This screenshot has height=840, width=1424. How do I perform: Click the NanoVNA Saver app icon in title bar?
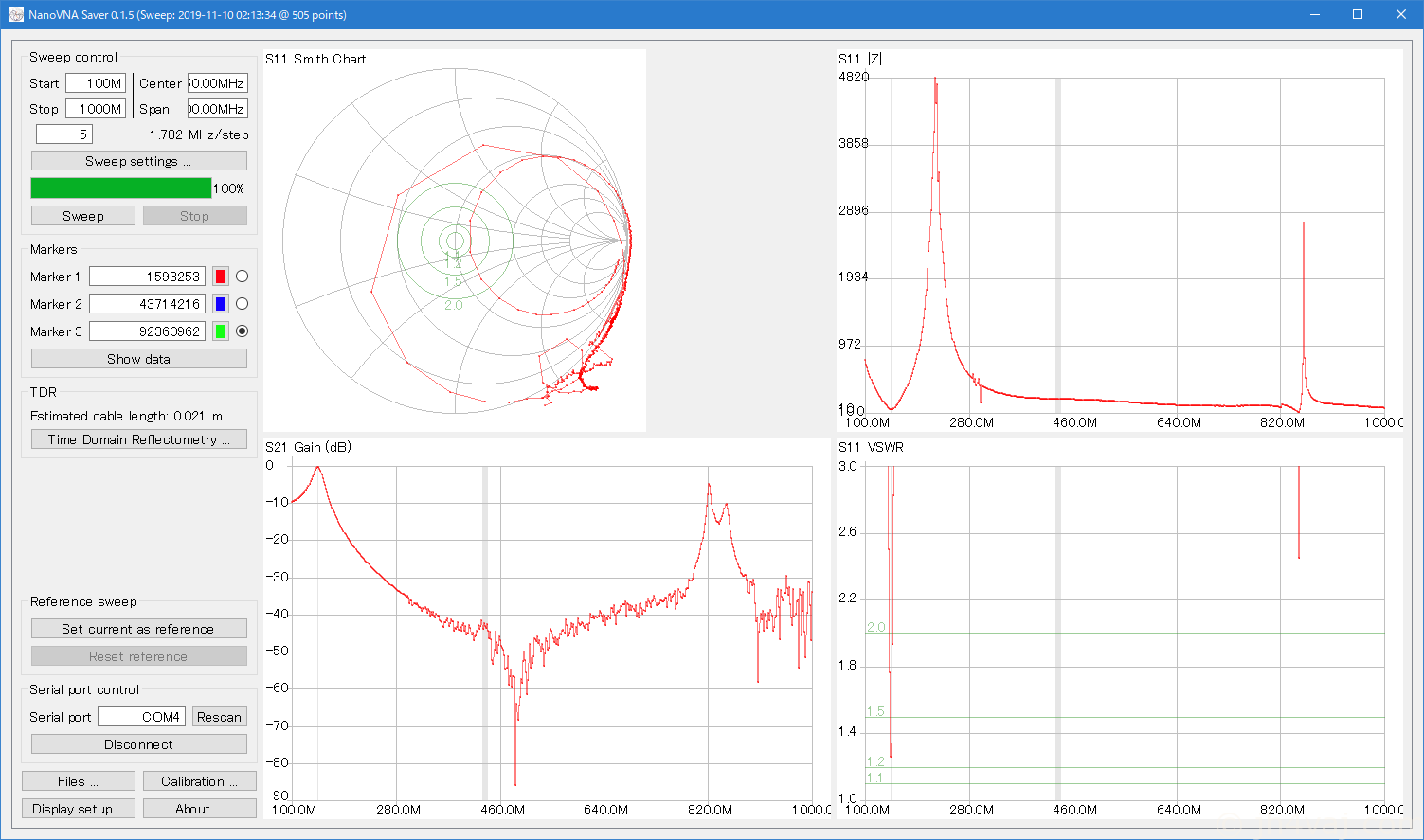15,15
